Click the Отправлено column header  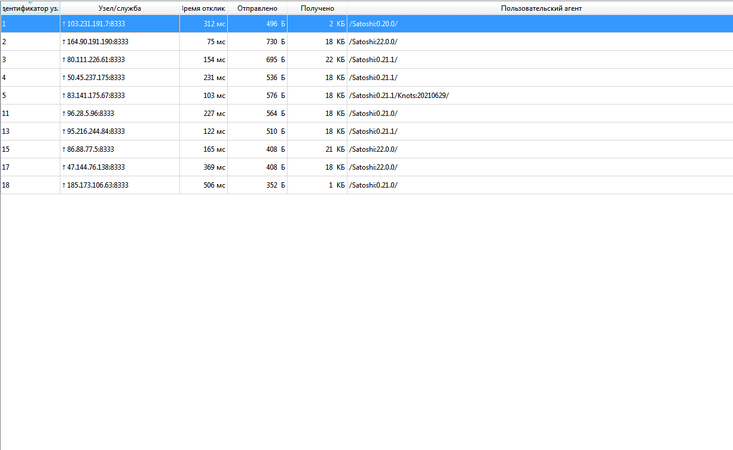tap(257, 8)
